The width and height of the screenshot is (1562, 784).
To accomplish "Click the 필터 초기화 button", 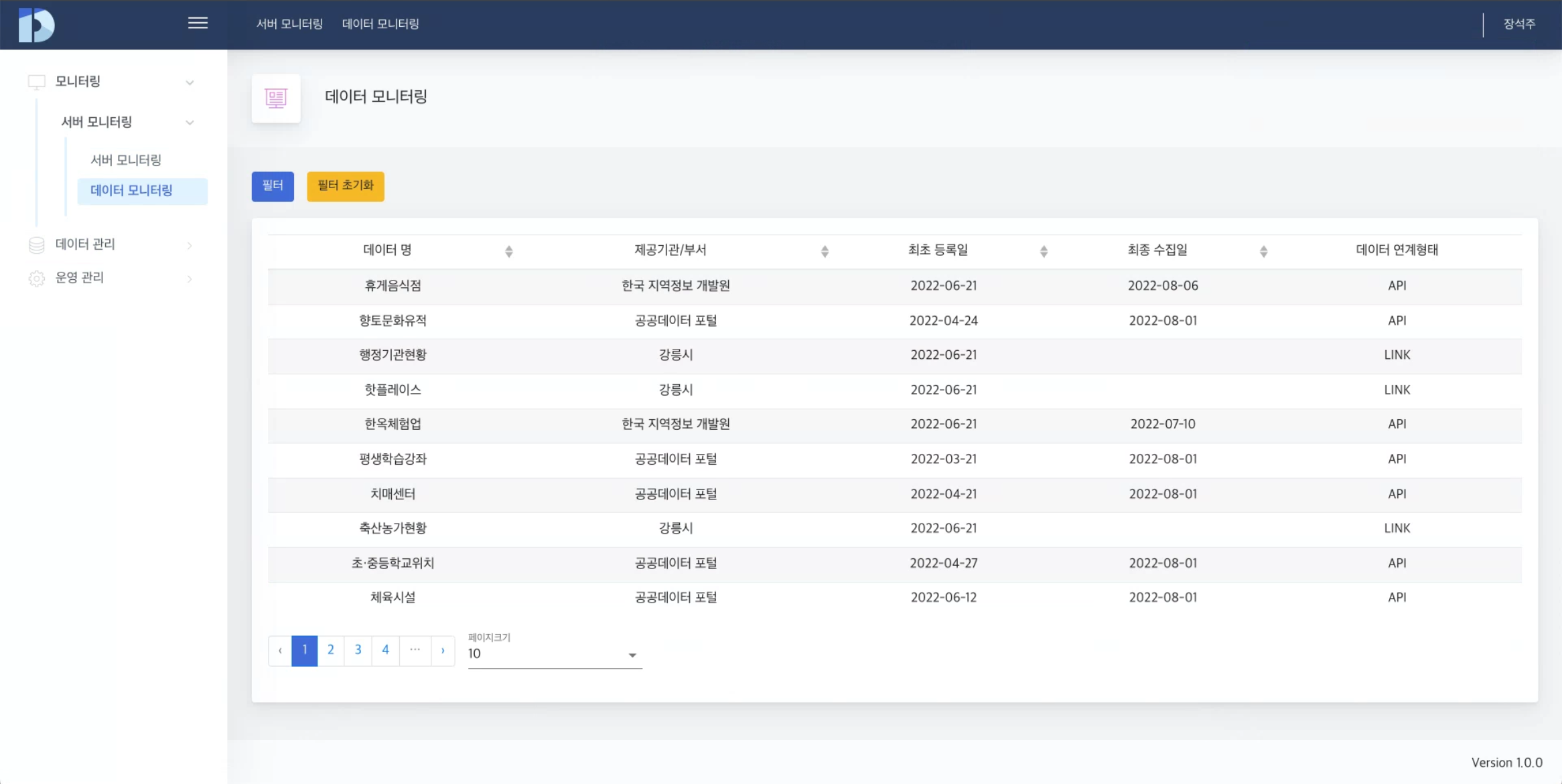I will (346, 186).
